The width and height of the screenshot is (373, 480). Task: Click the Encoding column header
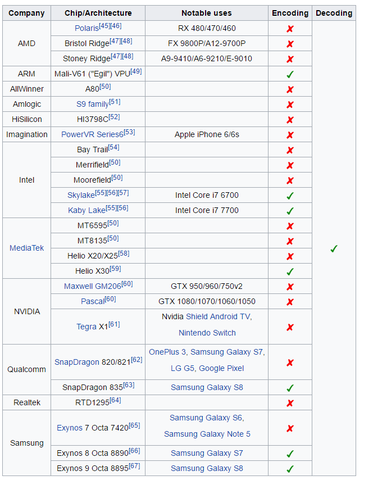(x=290, y=13)
